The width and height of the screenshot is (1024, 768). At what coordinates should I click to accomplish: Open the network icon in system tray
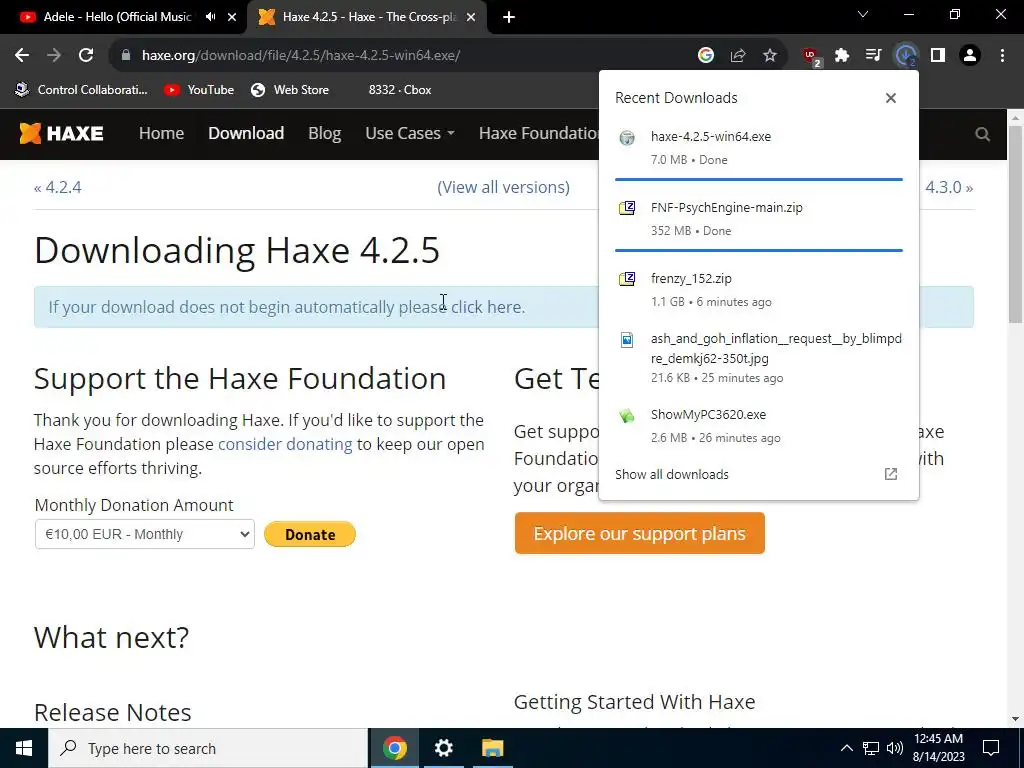(x=871, y=748)
